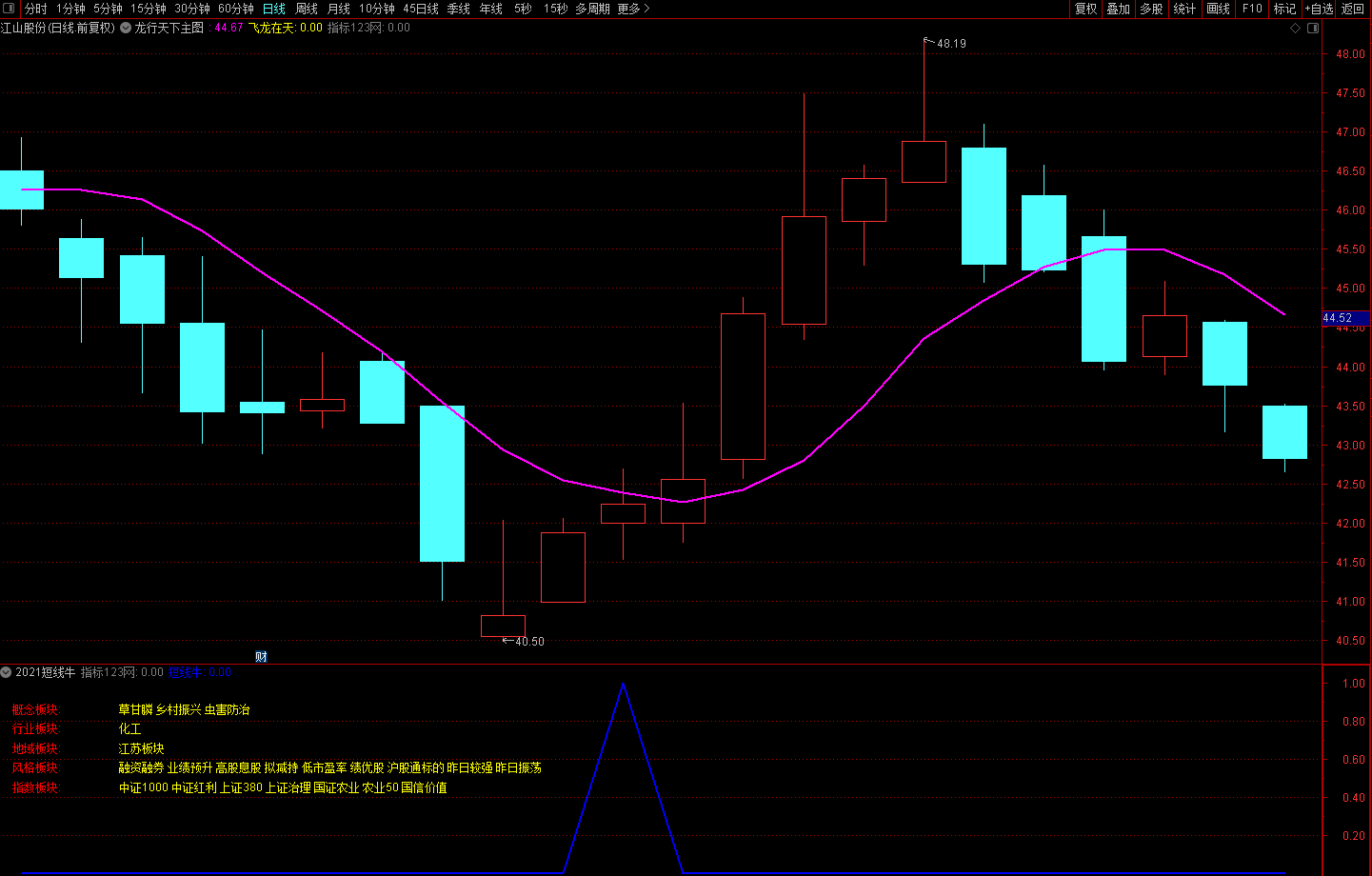Click the 40.50 low price marker
Screen dimensions: 1372x876
[x=529, y=642]
